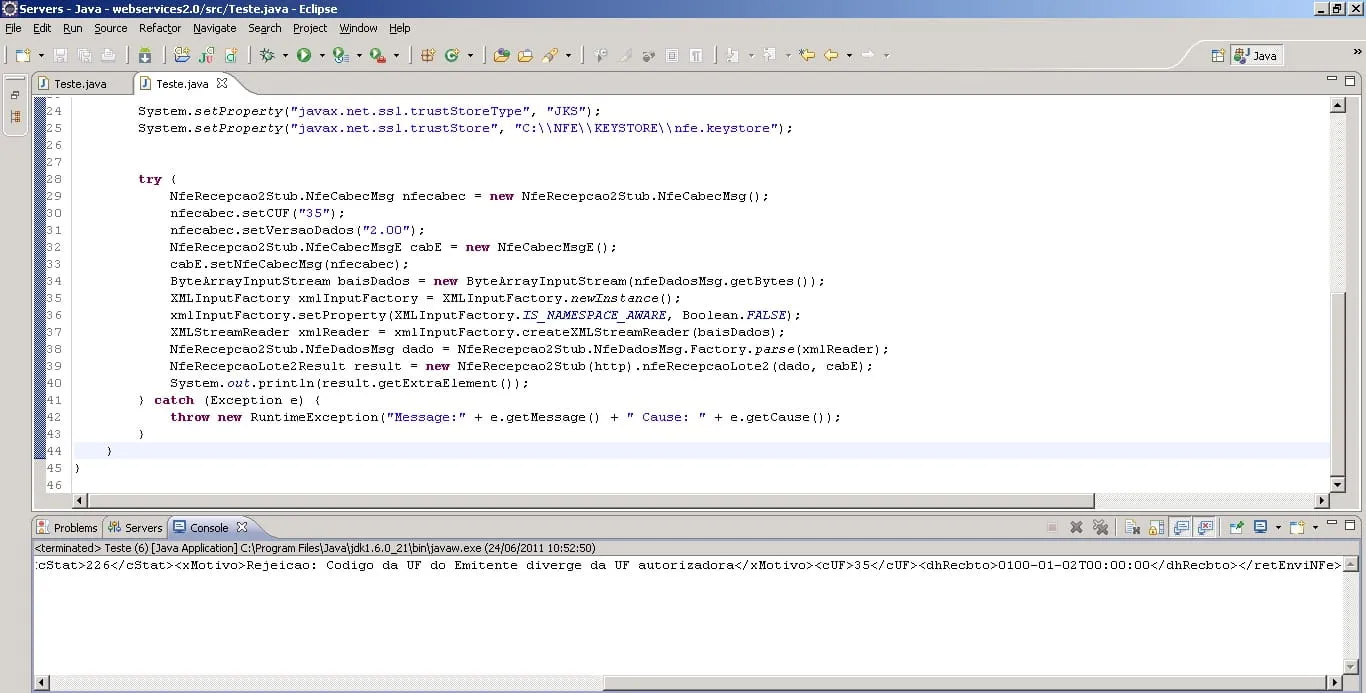Close the active Teste.java editor tab
This screenshot has height=693, width=1366.
coord(222,83)
